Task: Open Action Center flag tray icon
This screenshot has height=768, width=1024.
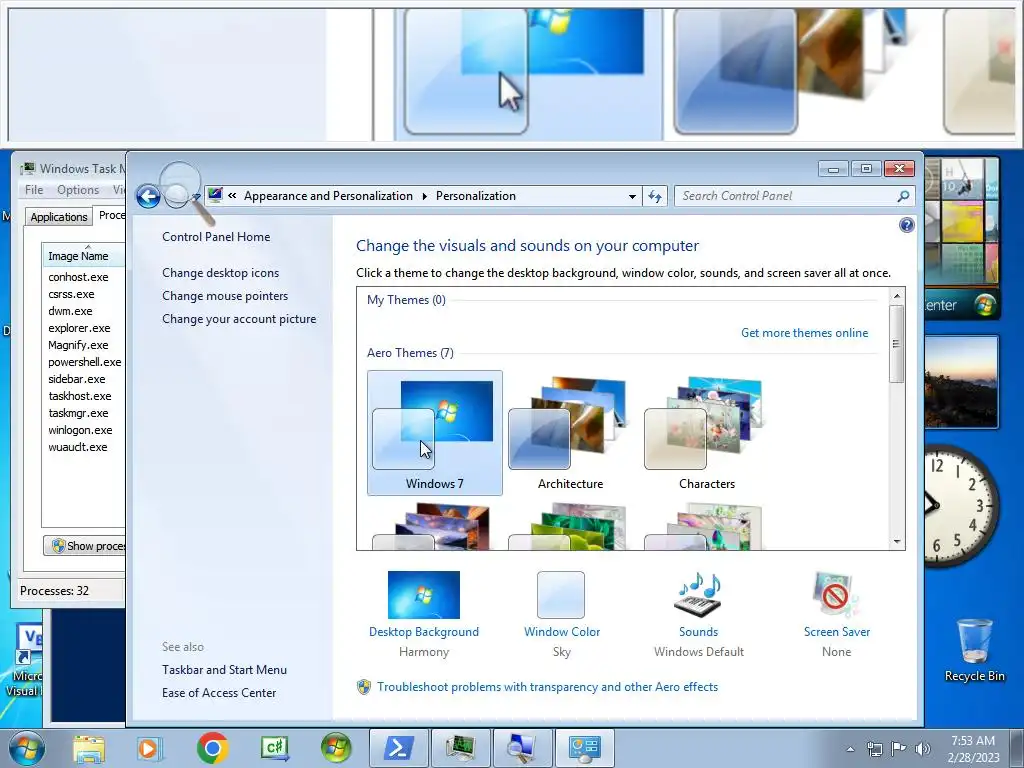Action: 899,749
